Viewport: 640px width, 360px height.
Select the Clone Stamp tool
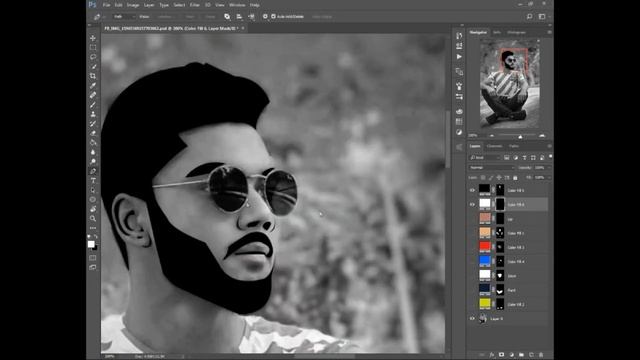click(x=93, y=114)
